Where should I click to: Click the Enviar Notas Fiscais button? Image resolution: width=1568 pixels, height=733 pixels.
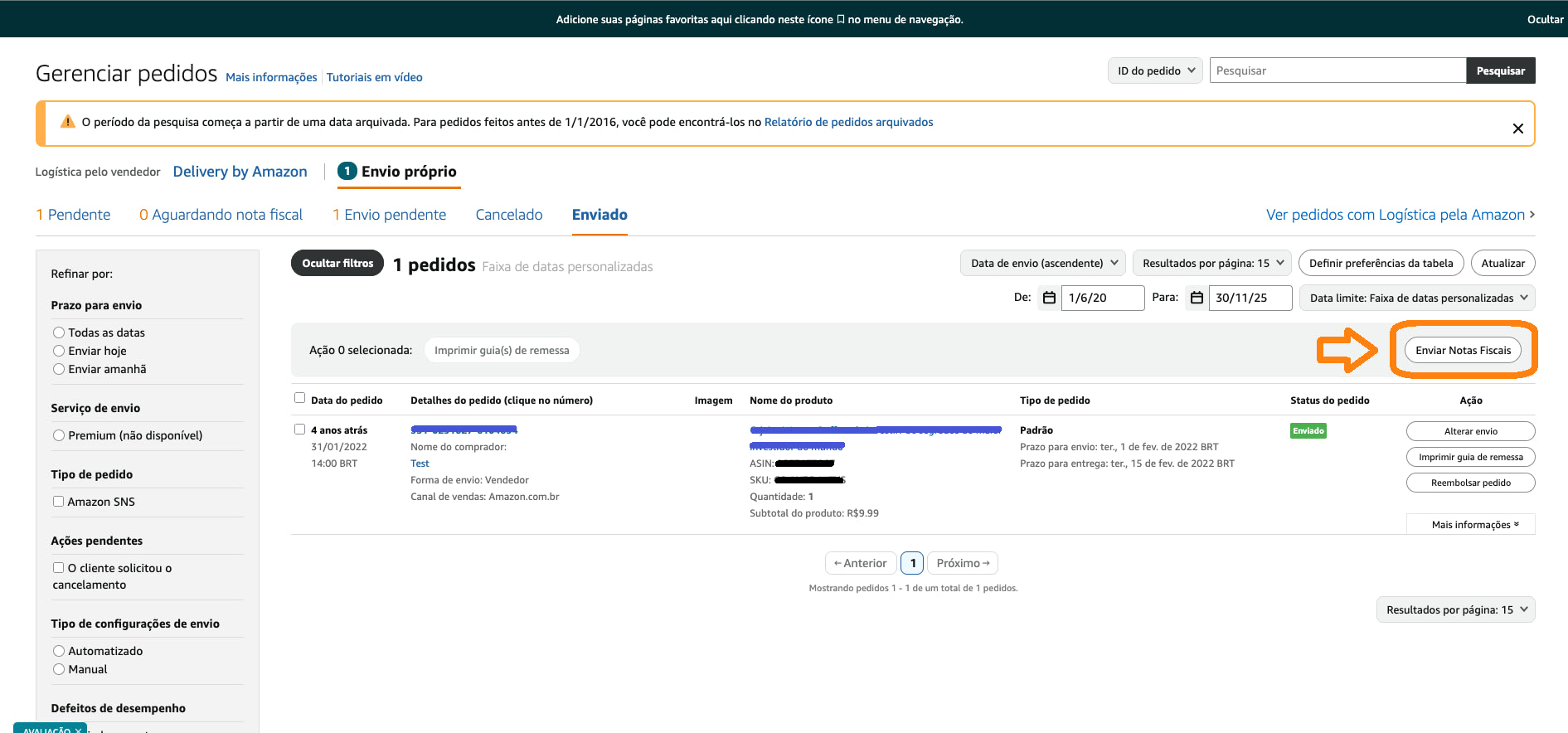1463,351
